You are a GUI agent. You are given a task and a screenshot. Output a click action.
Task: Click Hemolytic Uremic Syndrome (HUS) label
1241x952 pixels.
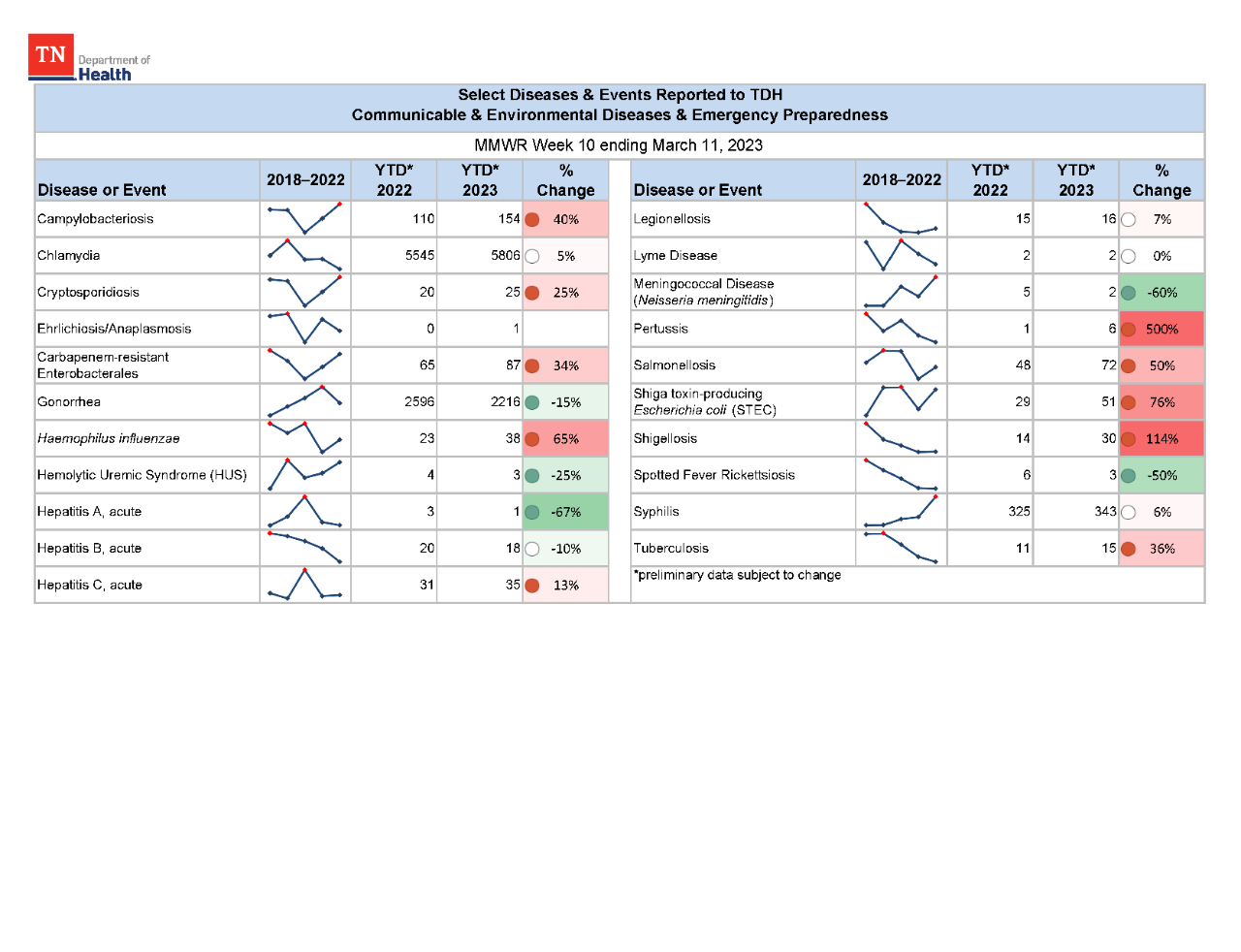[x=142, y=475]
